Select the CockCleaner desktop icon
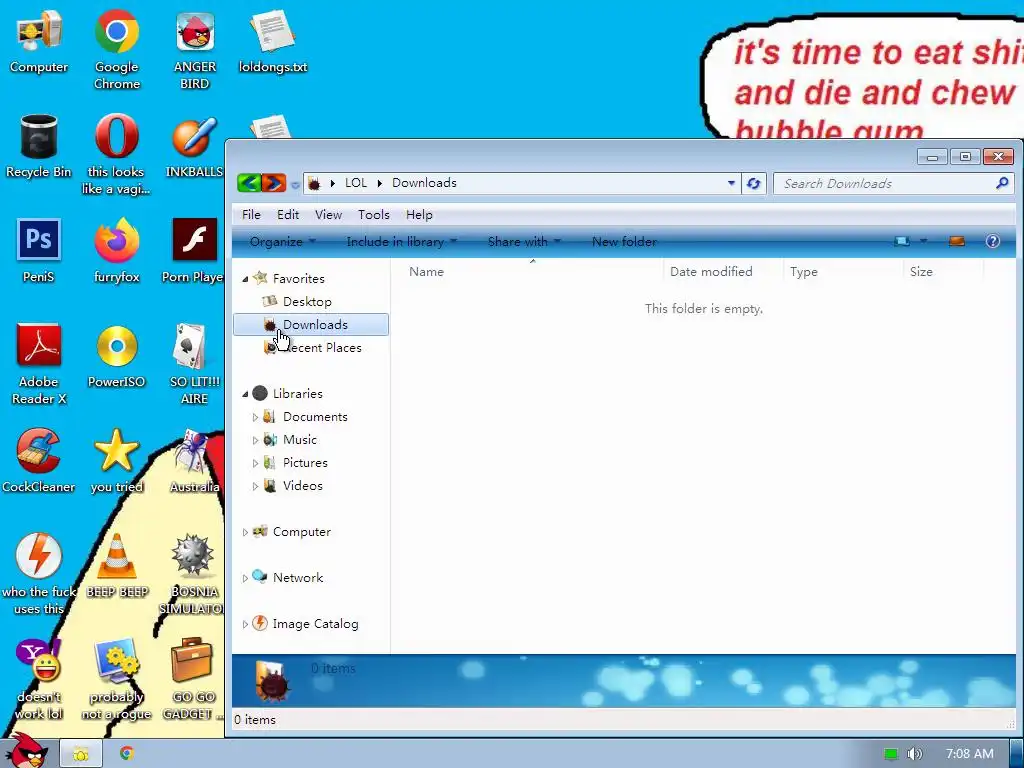This screenshot has height=768, width=1024. pyautogui.click(x=39, y=461)
